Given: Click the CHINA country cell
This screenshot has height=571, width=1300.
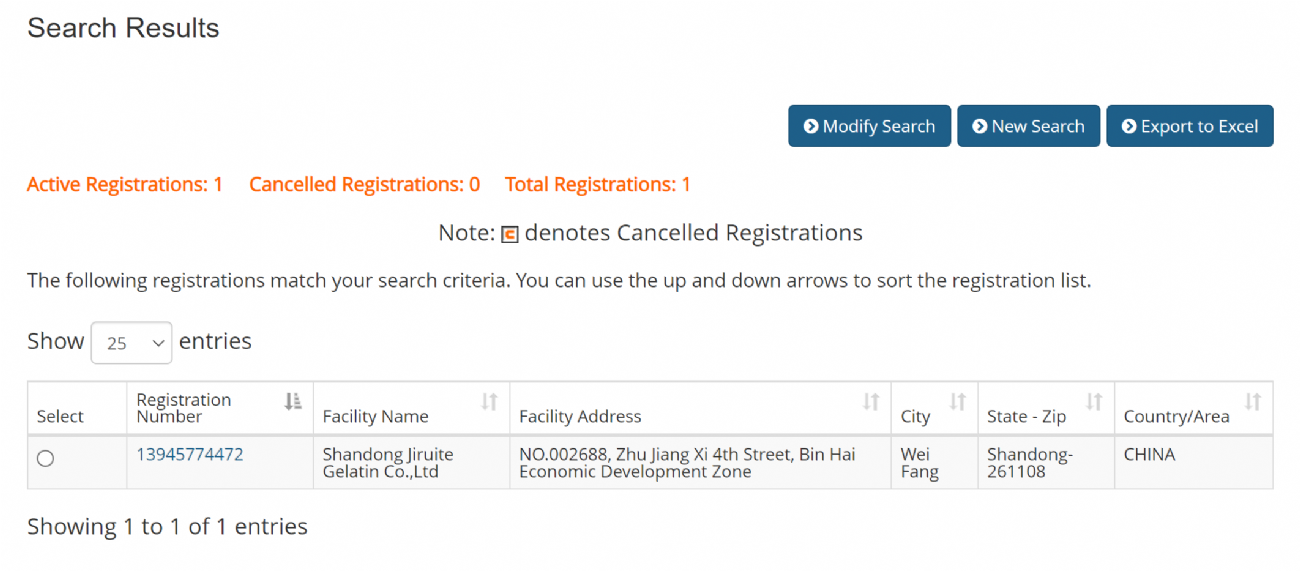Looking at the screenshot, I should pos(1149,455).
